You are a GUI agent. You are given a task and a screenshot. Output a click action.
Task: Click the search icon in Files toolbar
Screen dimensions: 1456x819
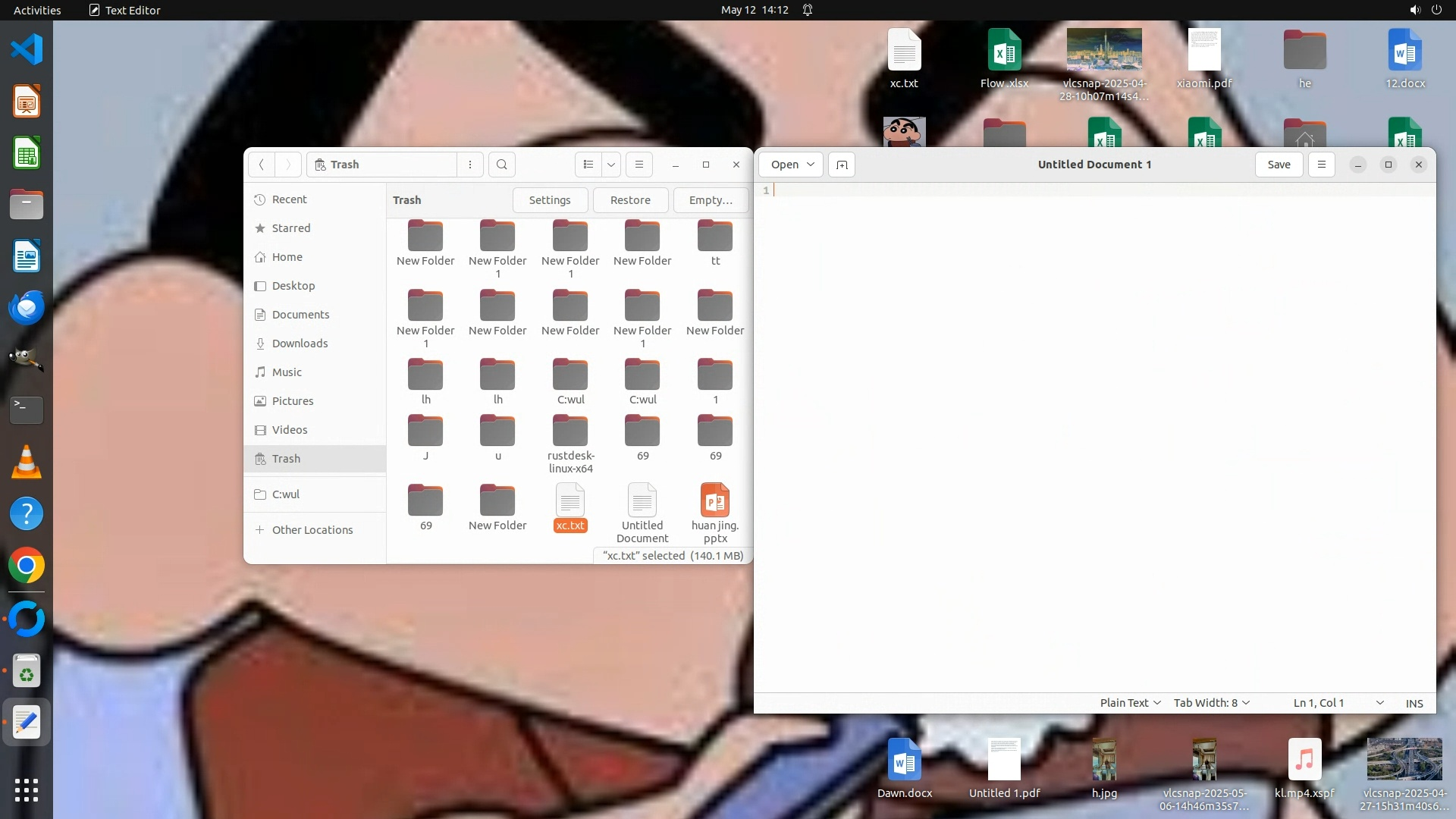(501, 165)
